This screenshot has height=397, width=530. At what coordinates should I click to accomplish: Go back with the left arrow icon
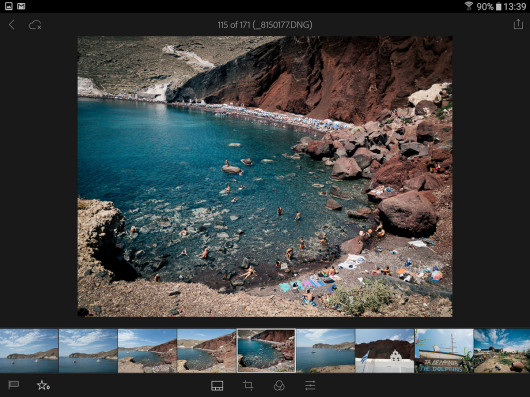click(x=12, y=25)
